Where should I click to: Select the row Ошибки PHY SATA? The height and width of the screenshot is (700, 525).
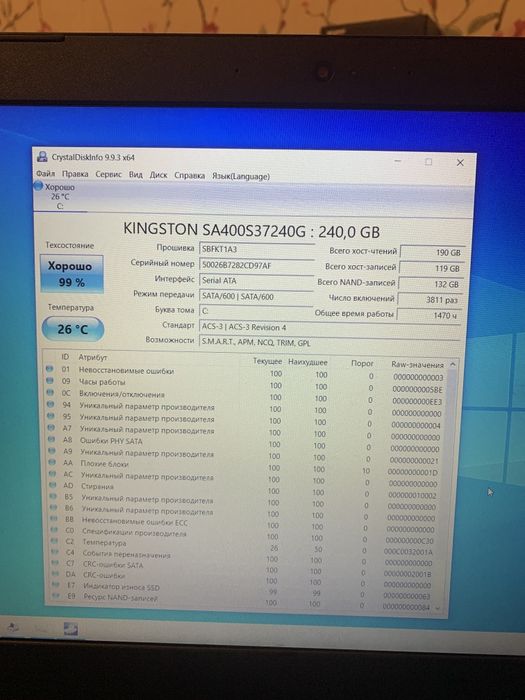tap(246, 444)
